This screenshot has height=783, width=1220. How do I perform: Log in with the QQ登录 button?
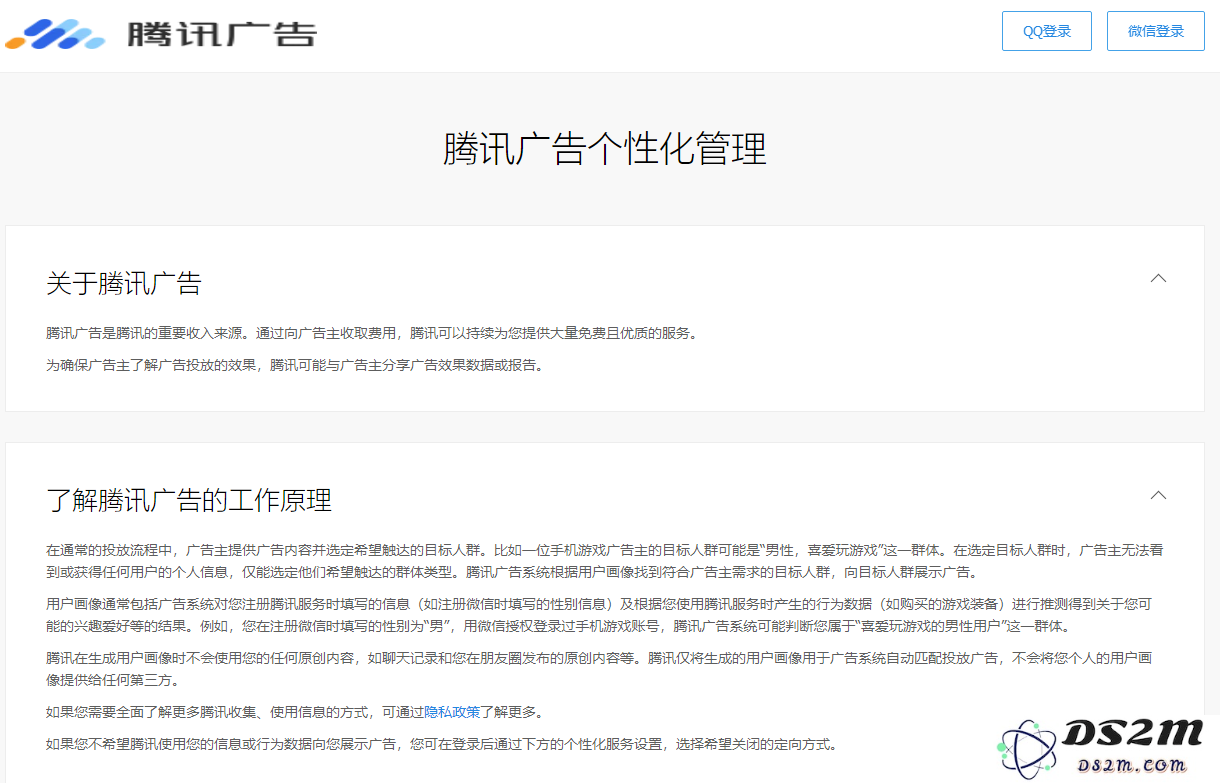point(1047,31)
